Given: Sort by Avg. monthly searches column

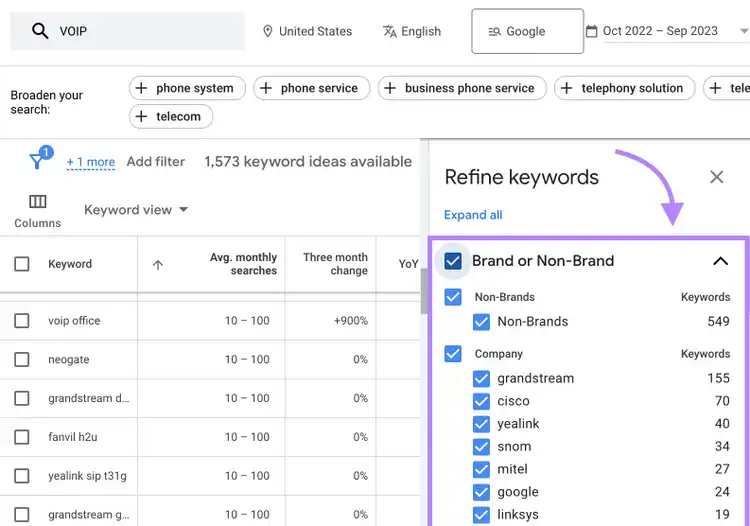Looking at the screenshot, I should click(243, 264).
